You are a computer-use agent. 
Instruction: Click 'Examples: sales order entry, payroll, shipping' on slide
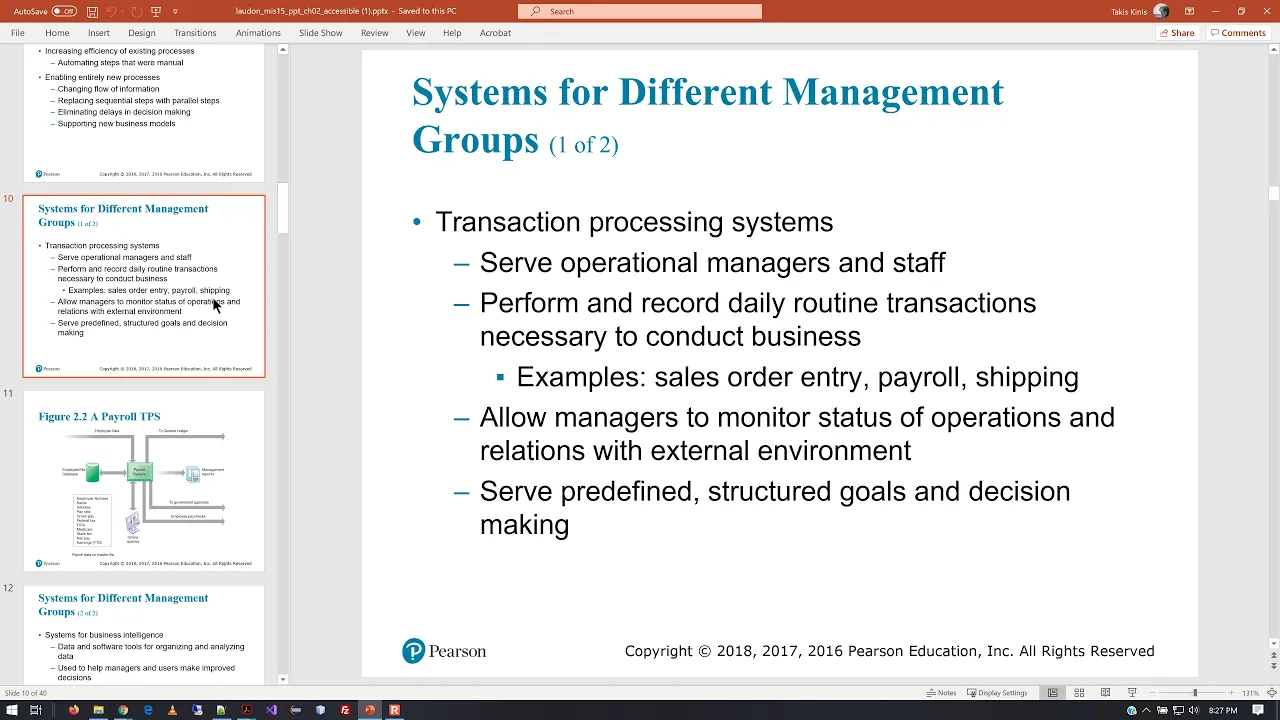(x=797, y=377)
